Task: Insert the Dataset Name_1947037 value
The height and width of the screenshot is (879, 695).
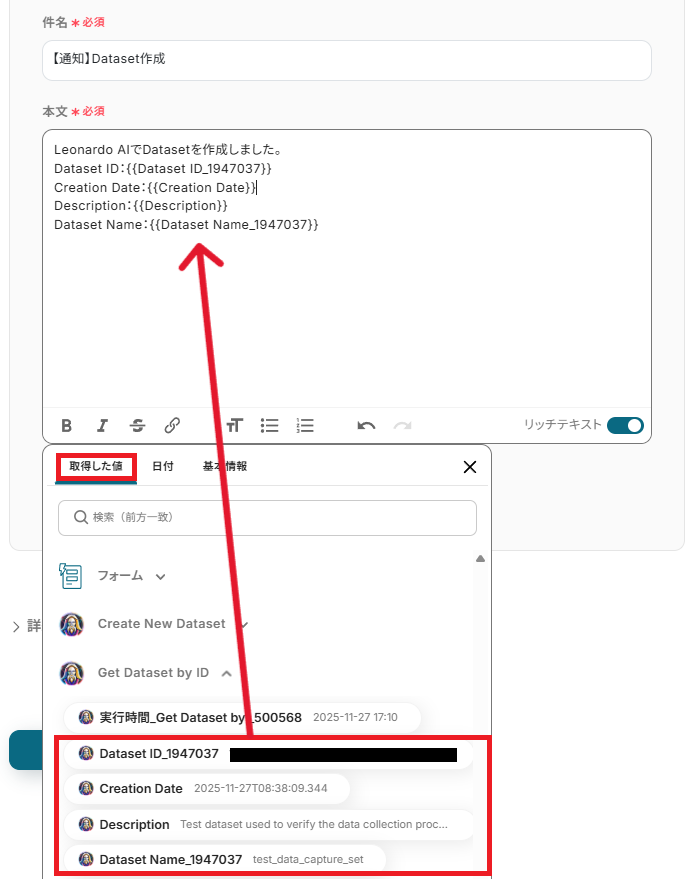Action: click(225, 859)
